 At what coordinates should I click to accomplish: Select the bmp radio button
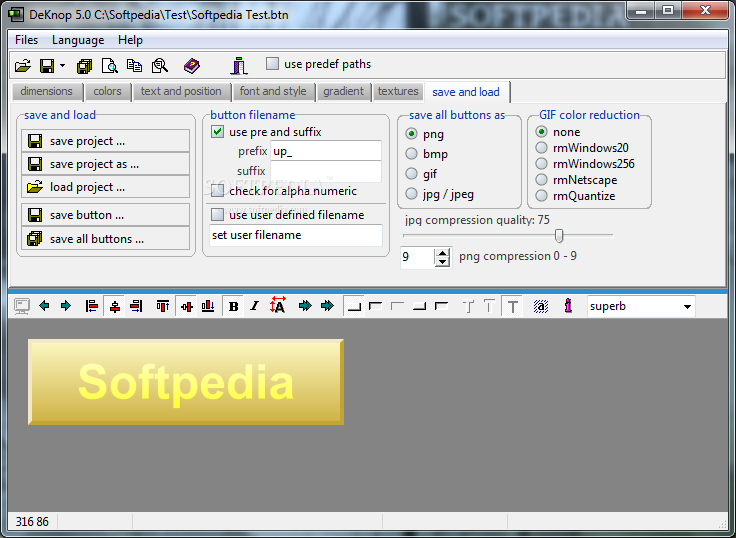pyautogui.click(x=412, y=154)
